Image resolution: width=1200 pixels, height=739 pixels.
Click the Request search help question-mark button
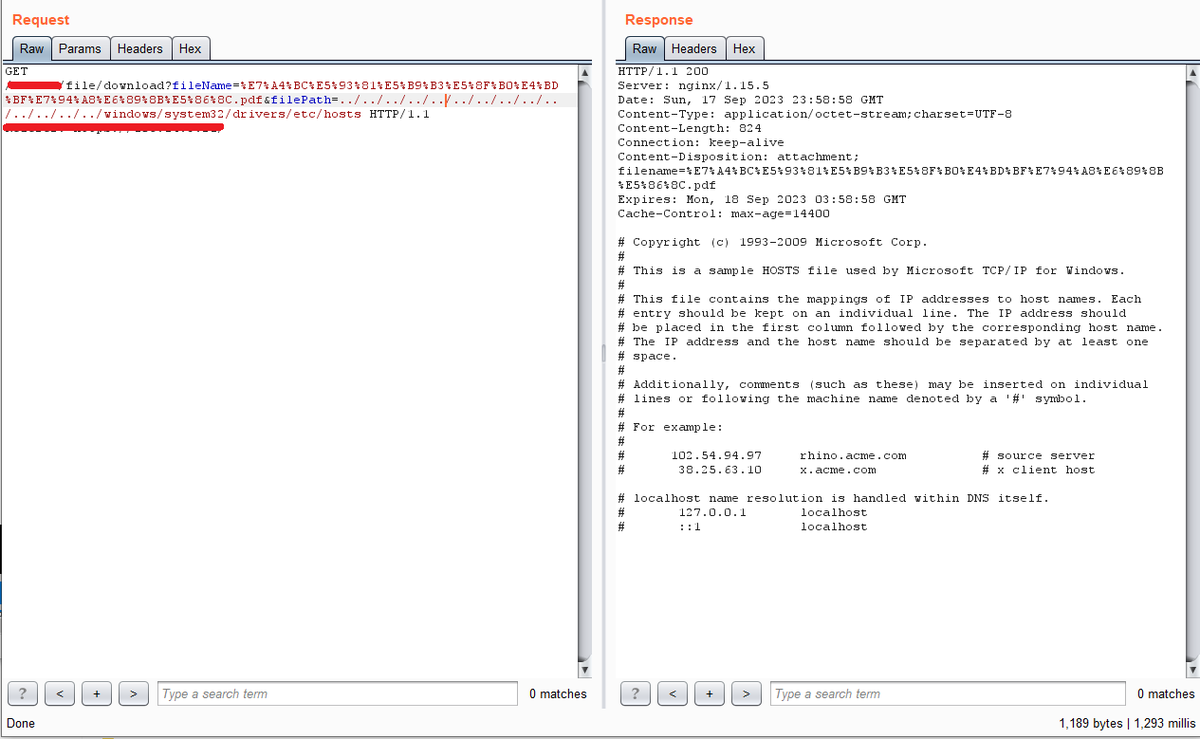[23, 693]
